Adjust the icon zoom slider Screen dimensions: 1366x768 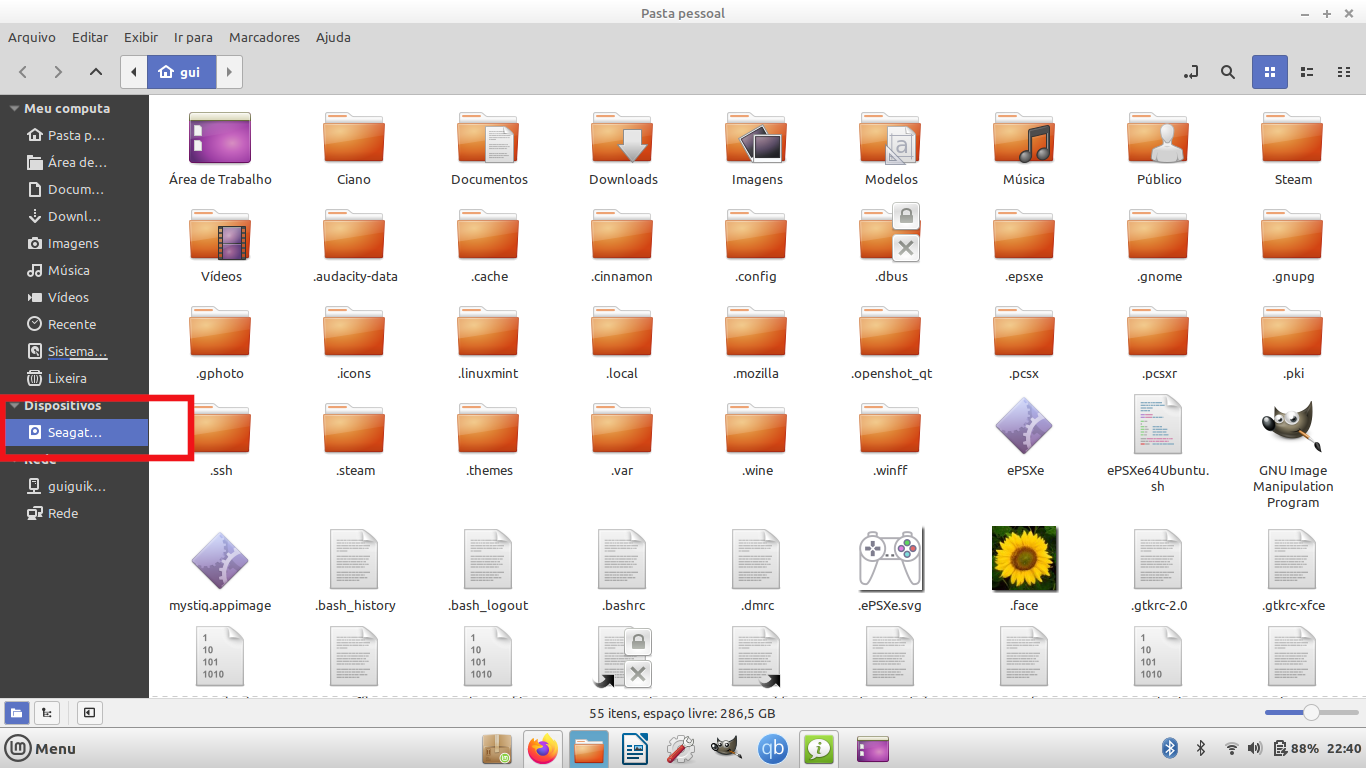tap(1310, 713)
